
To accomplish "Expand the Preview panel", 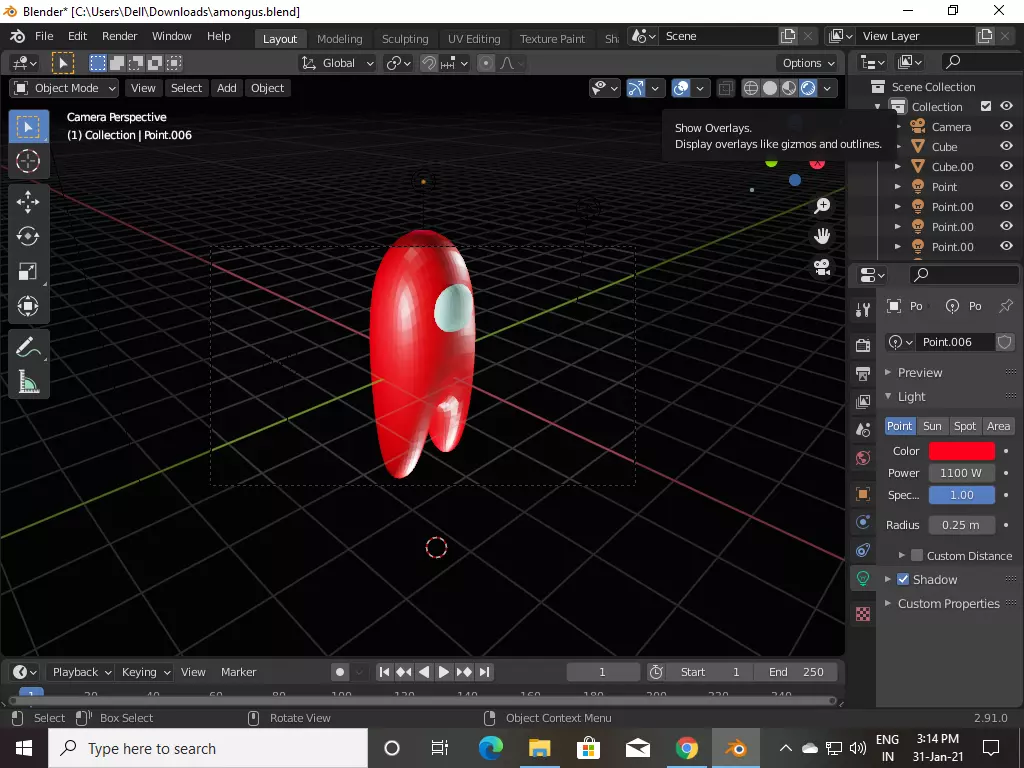I will point(920,372).
